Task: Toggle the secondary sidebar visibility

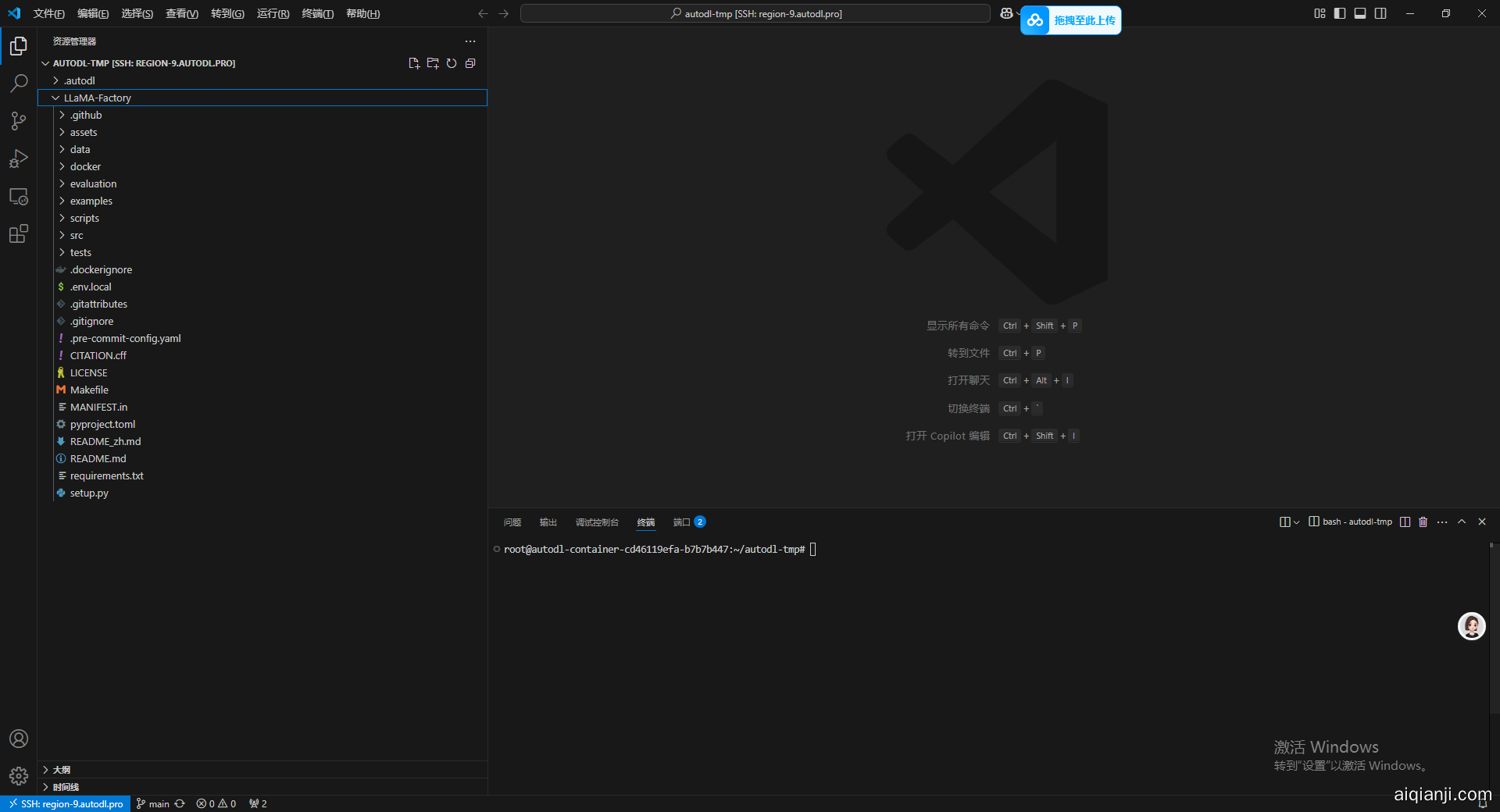Action: (x=1380, y=13)
